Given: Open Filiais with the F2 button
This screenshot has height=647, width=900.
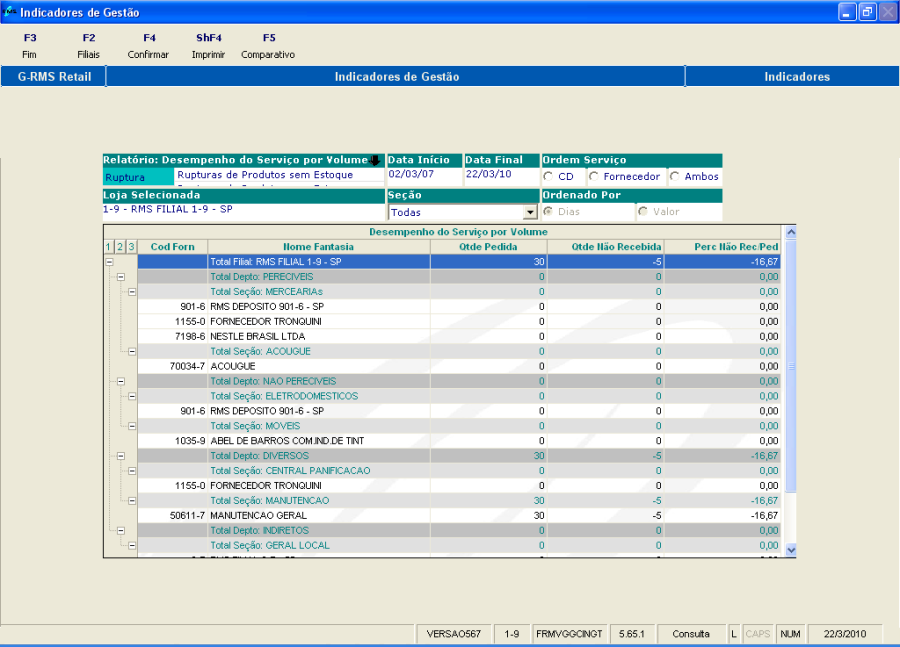Looking at the screenshot, I should tap(88, 46).
